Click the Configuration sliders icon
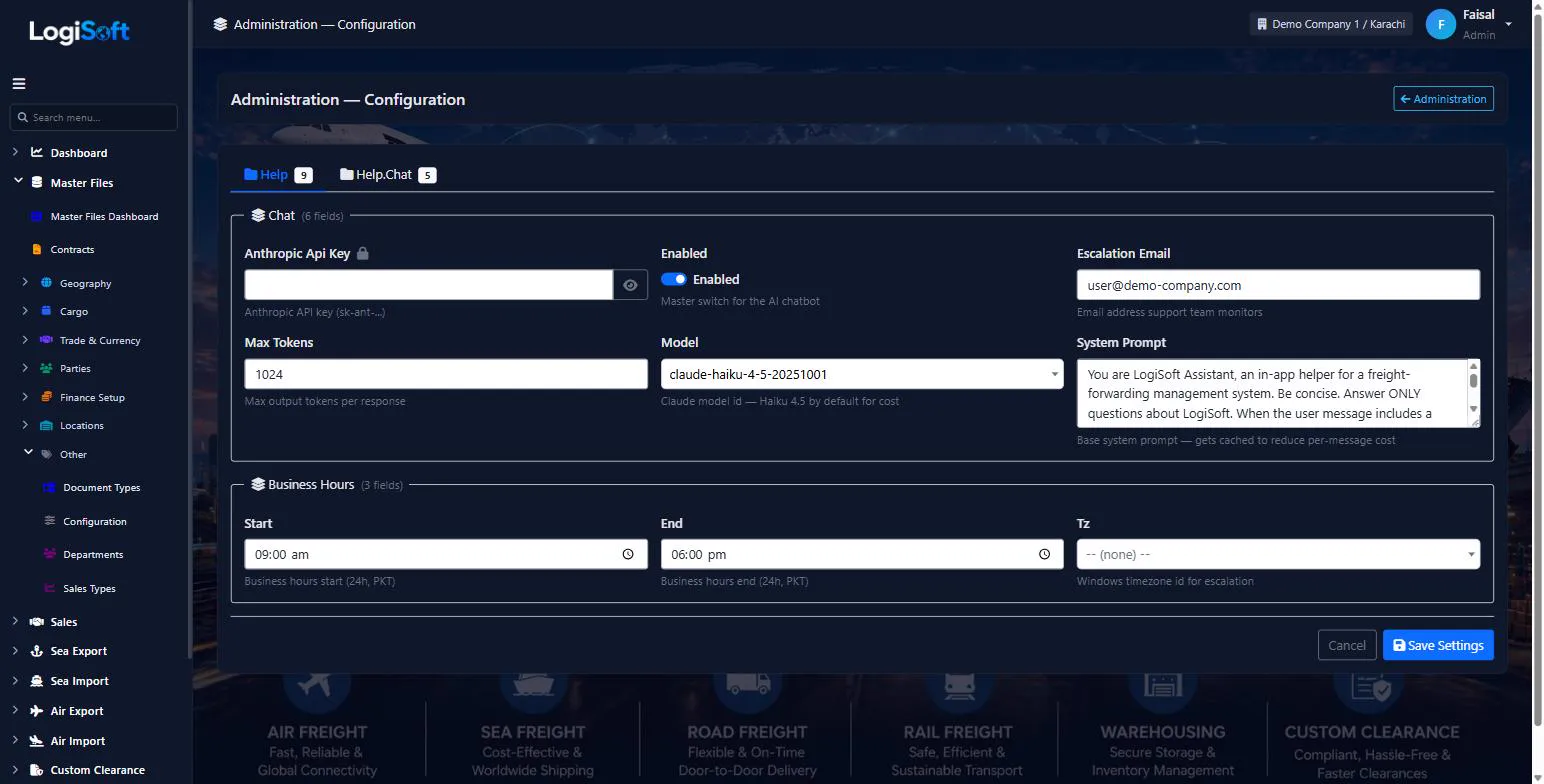The image size is (1544, 784). (50, 521)
